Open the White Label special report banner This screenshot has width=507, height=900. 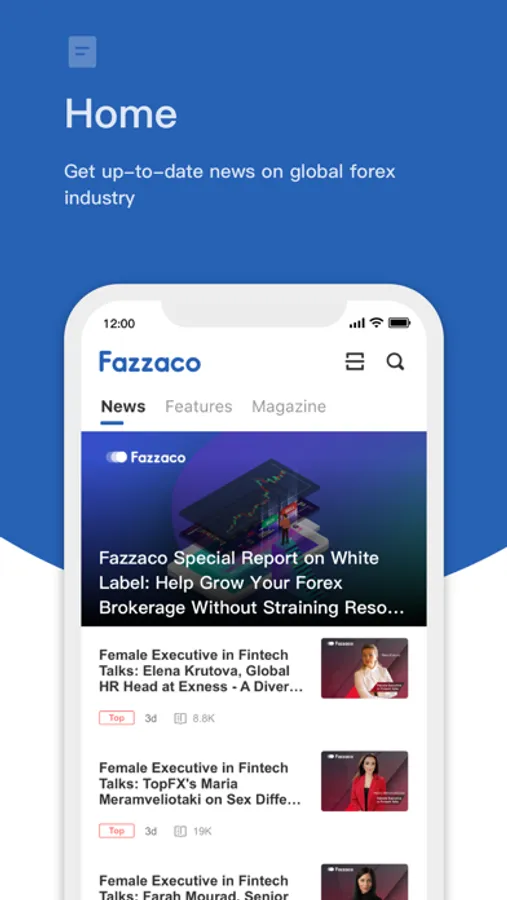[254, 529]
